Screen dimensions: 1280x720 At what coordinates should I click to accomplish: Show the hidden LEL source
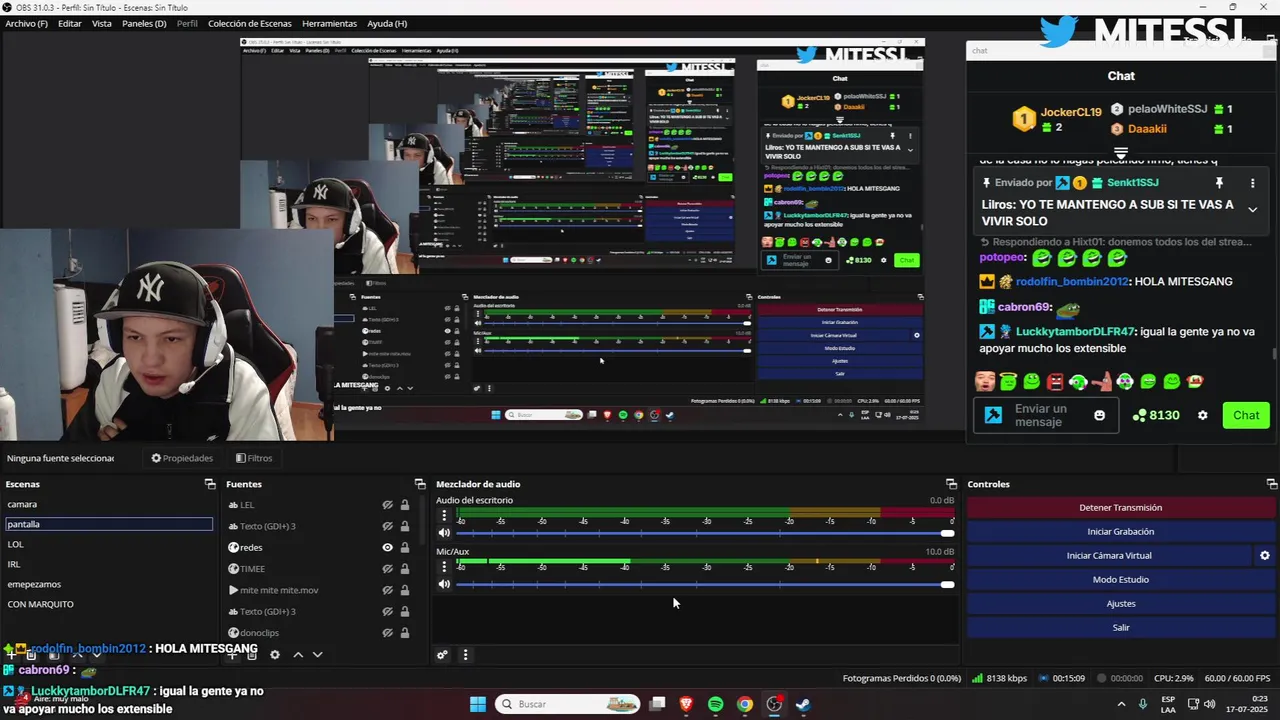(x=387, y=505)
